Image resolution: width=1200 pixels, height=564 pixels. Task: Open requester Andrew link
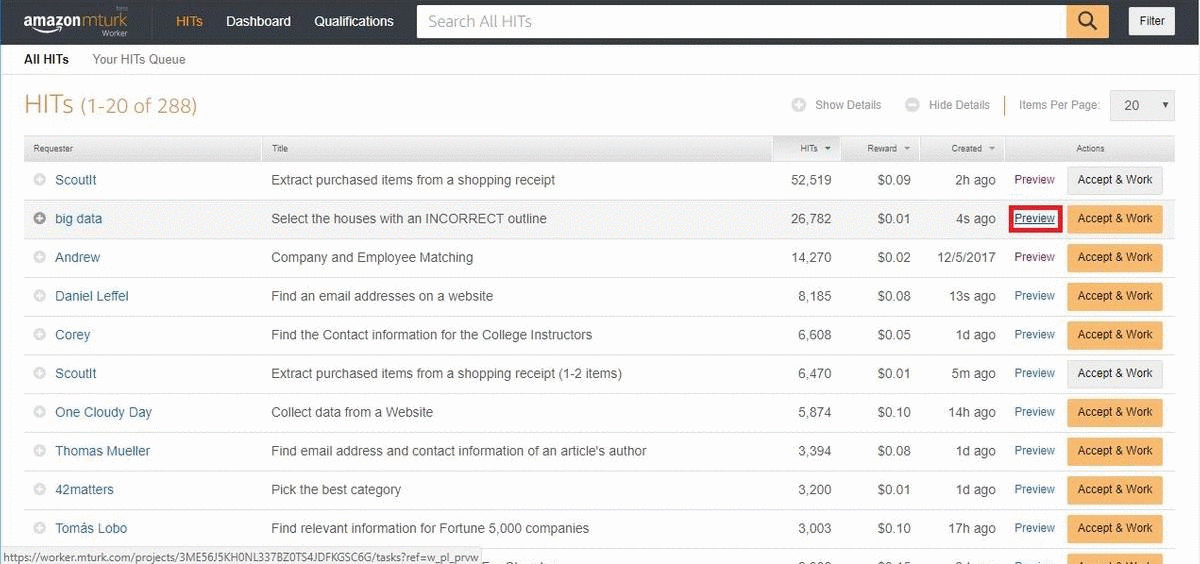click(77, 257)
